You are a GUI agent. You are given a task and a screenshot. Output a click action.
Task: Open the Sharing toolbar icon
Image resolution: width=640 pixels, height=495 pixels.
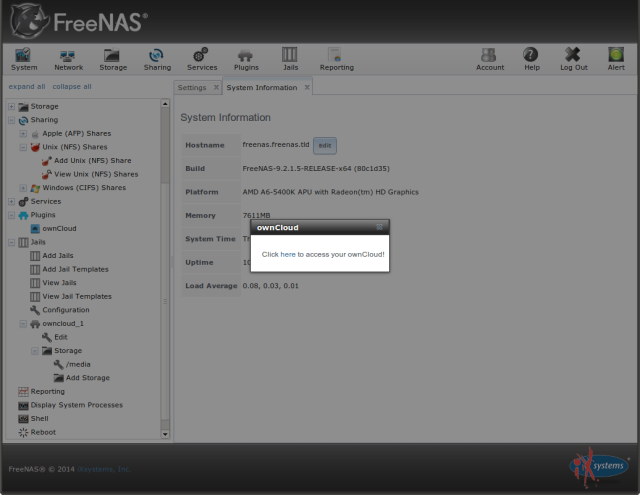tap(156, 55)
